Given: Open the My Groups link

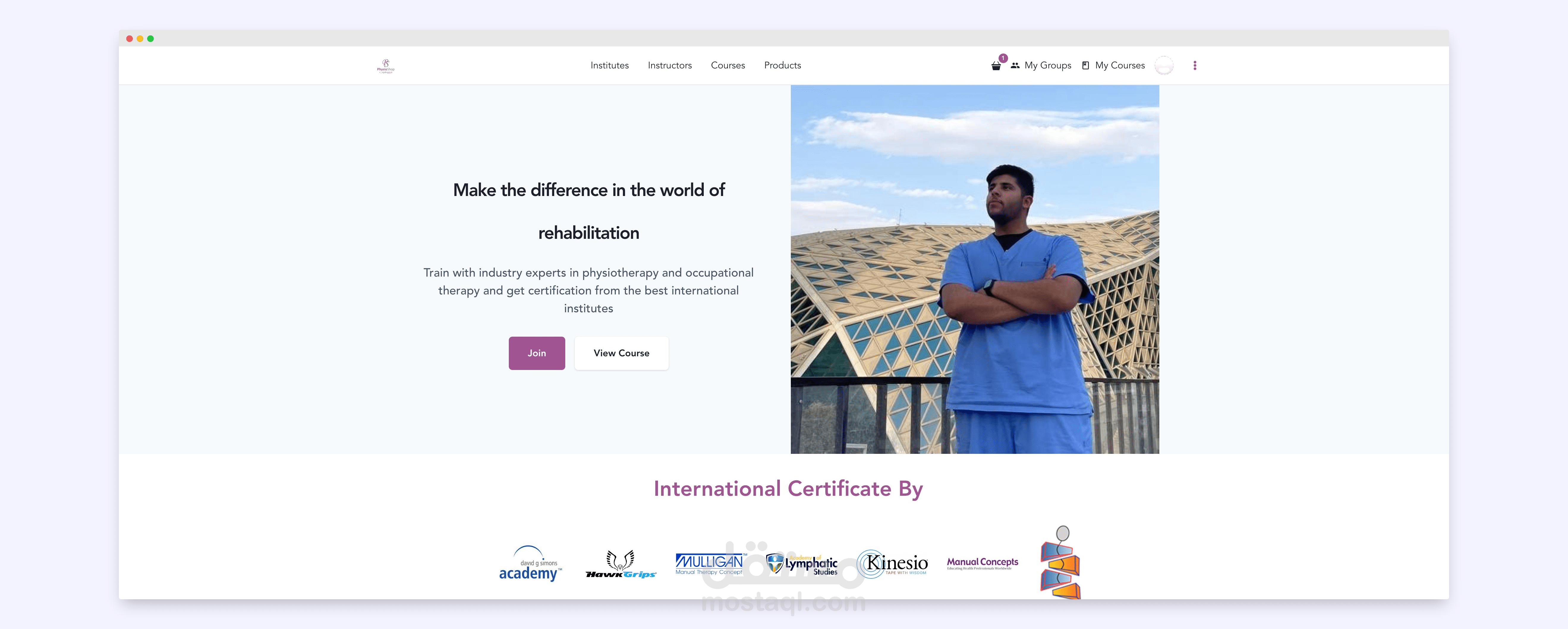Looking at the screenshot, I should [x=1048, y=65].
